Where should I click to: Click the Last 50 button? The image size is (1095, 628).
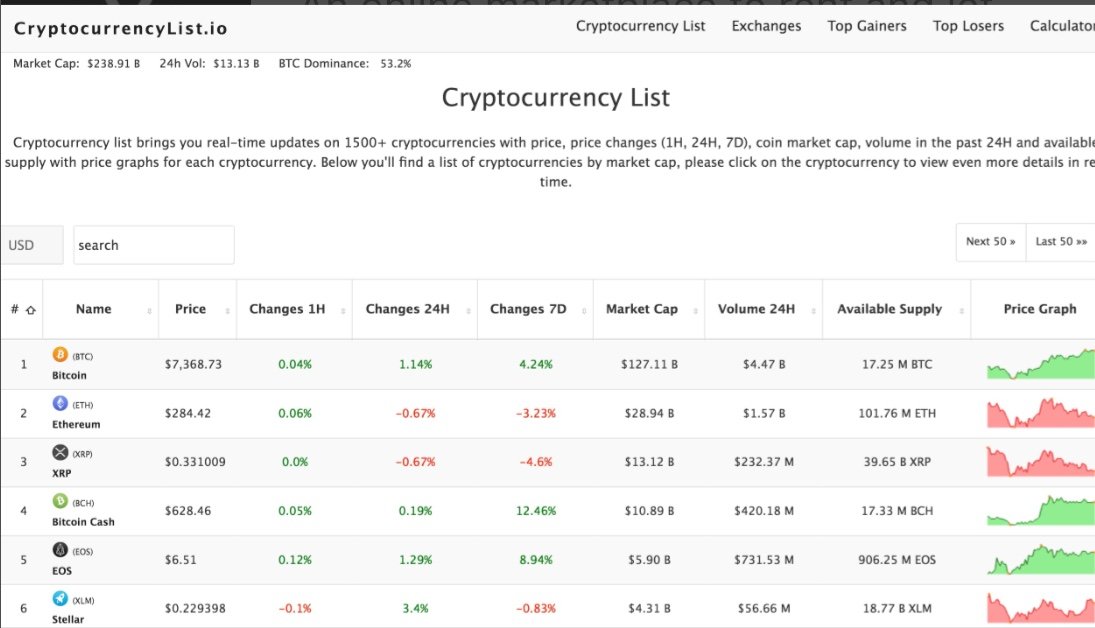(1061, 241)
